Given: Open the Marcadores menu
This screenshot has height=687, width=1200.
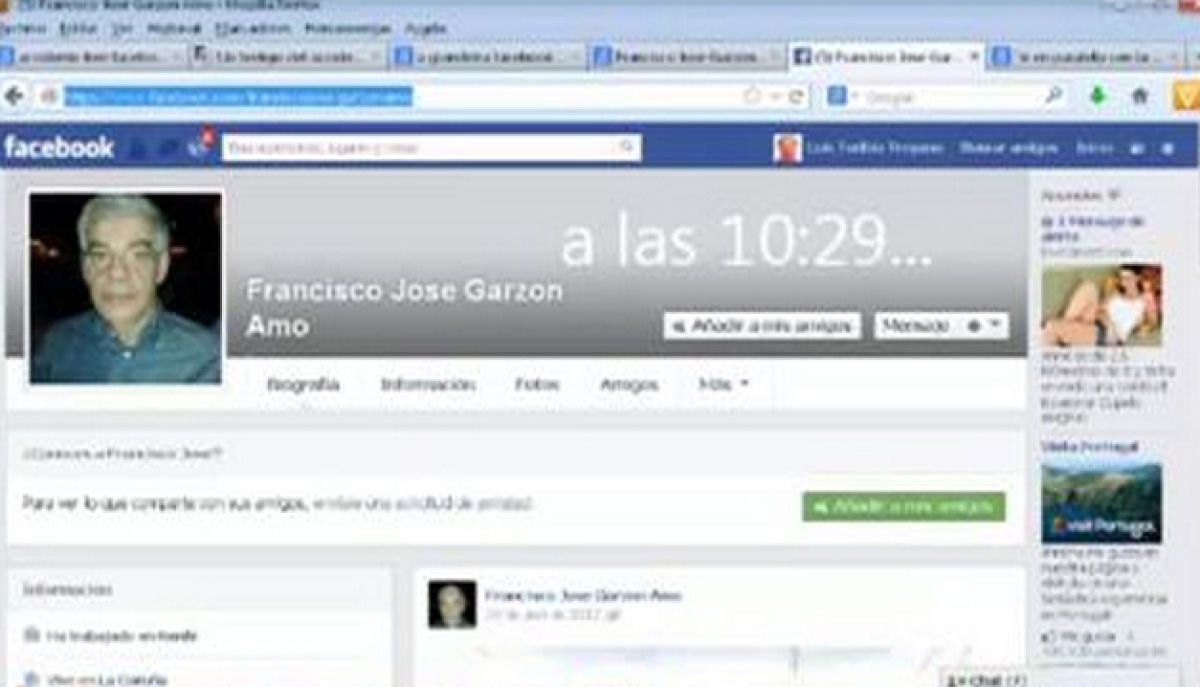Looking at the screenshot, I should click(252, 28).
